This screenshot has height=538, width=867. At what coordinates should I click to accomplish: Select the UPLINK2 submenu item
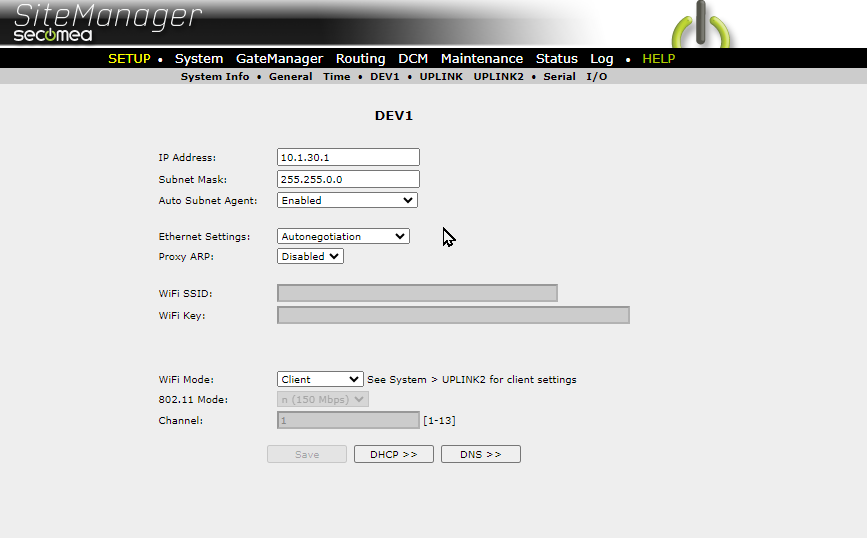[498, 76]
